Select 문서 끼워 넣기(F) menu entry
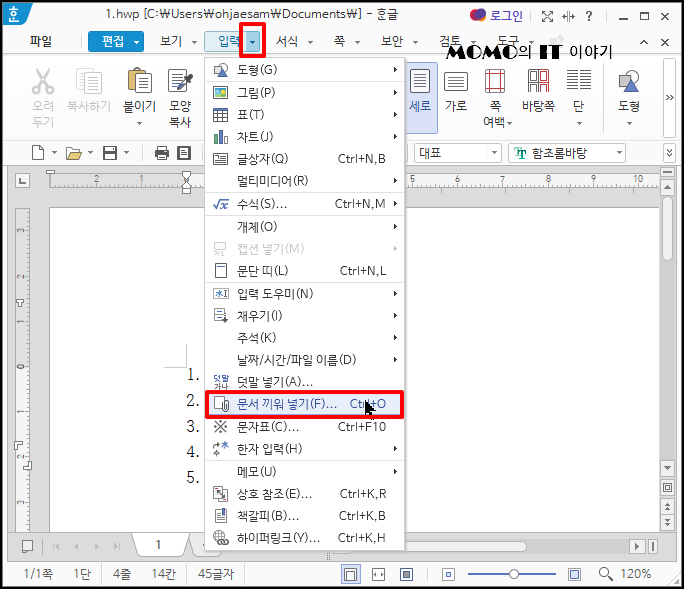 click(x=304, y=404)
